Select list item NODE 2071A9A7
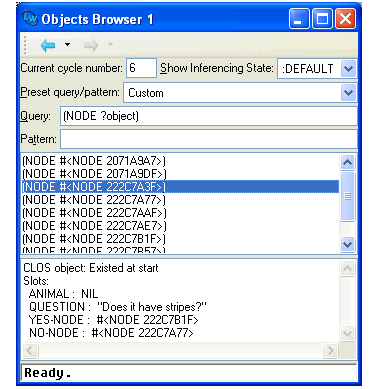The height and width of the screenshot is (389, 379). [94, 161]
